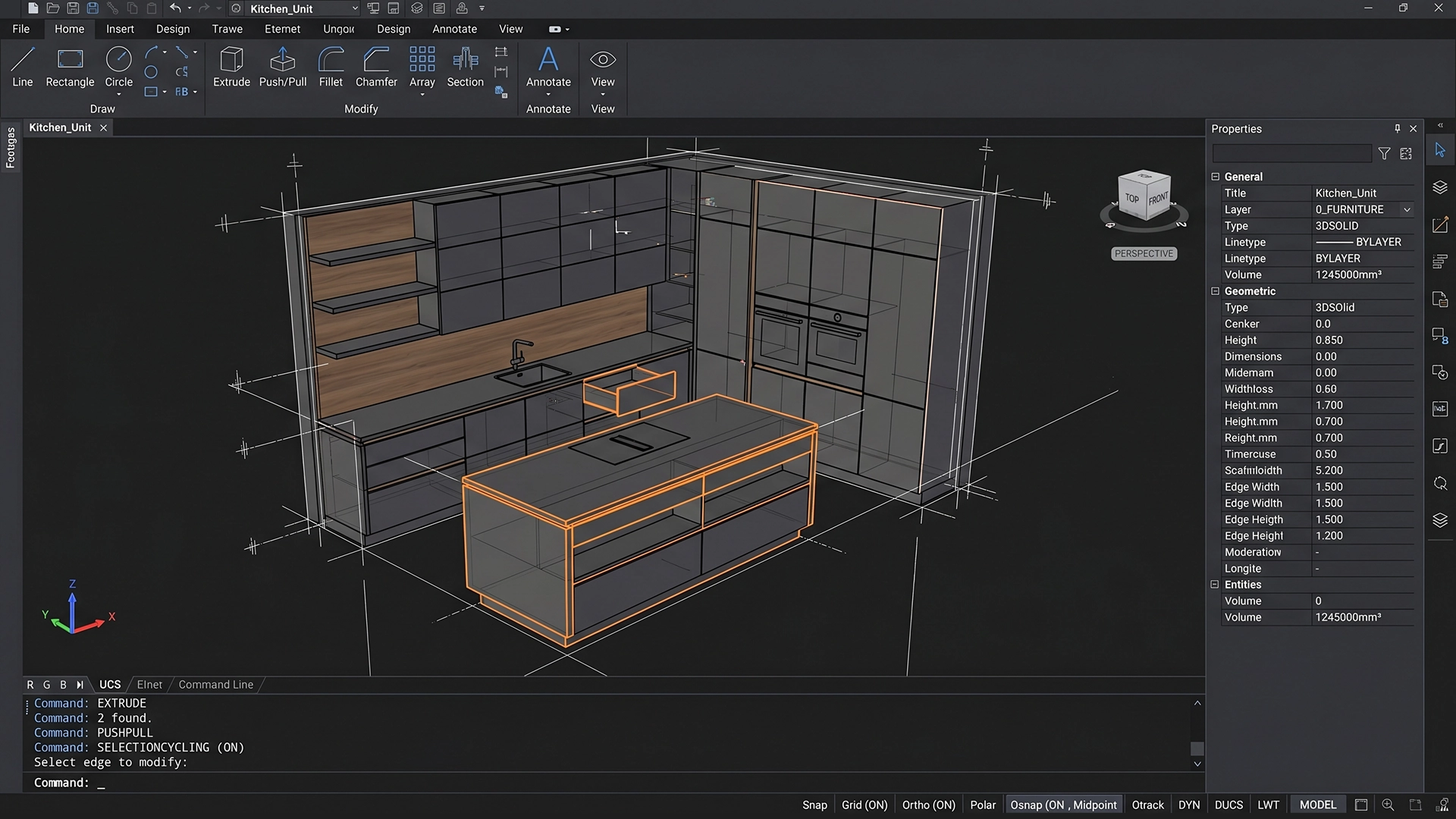Click Otrack in the status bar
1456x819 pixels.
pyautogui.click(x=1147, y=804)
